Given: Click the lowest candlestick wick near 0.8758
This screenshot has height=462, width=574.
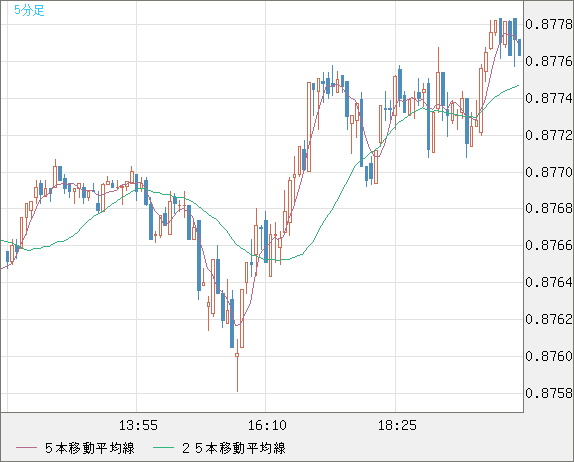Looking at the screenshot, I should pos(237,373).
